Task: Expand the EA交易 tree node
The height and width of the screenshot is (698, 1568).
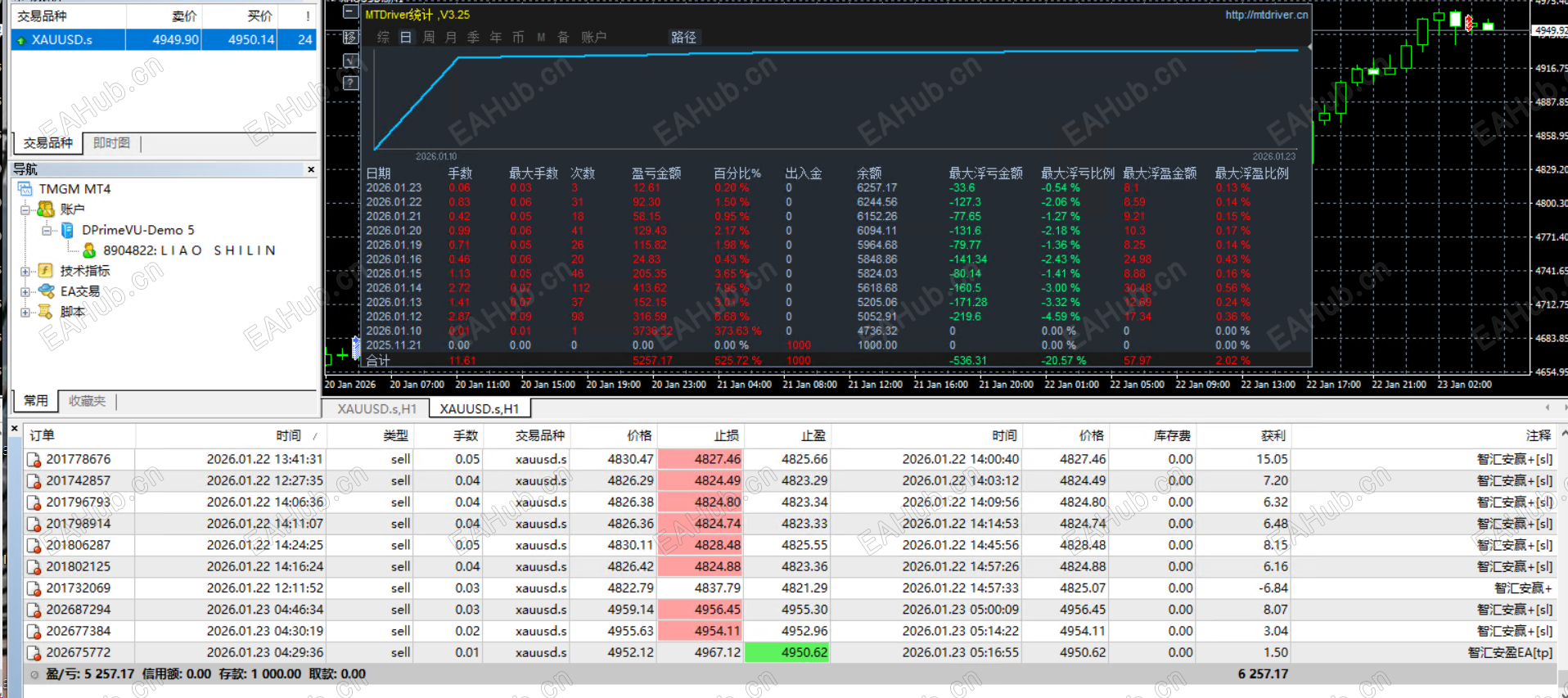Action: [x=25, y=291]
